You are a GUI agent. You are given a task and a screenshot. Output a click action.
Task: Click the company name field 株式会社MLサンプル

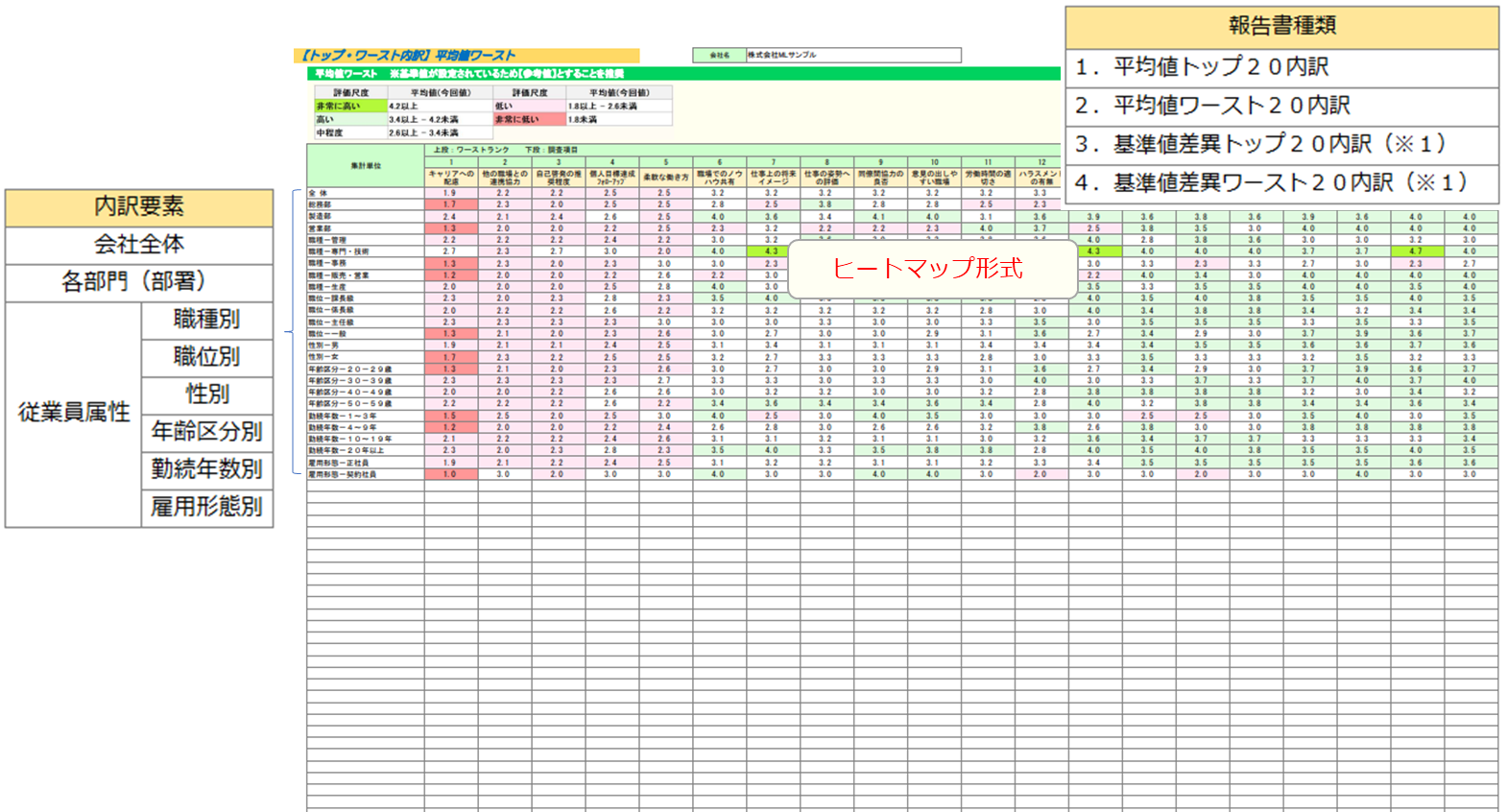[852, 56]
